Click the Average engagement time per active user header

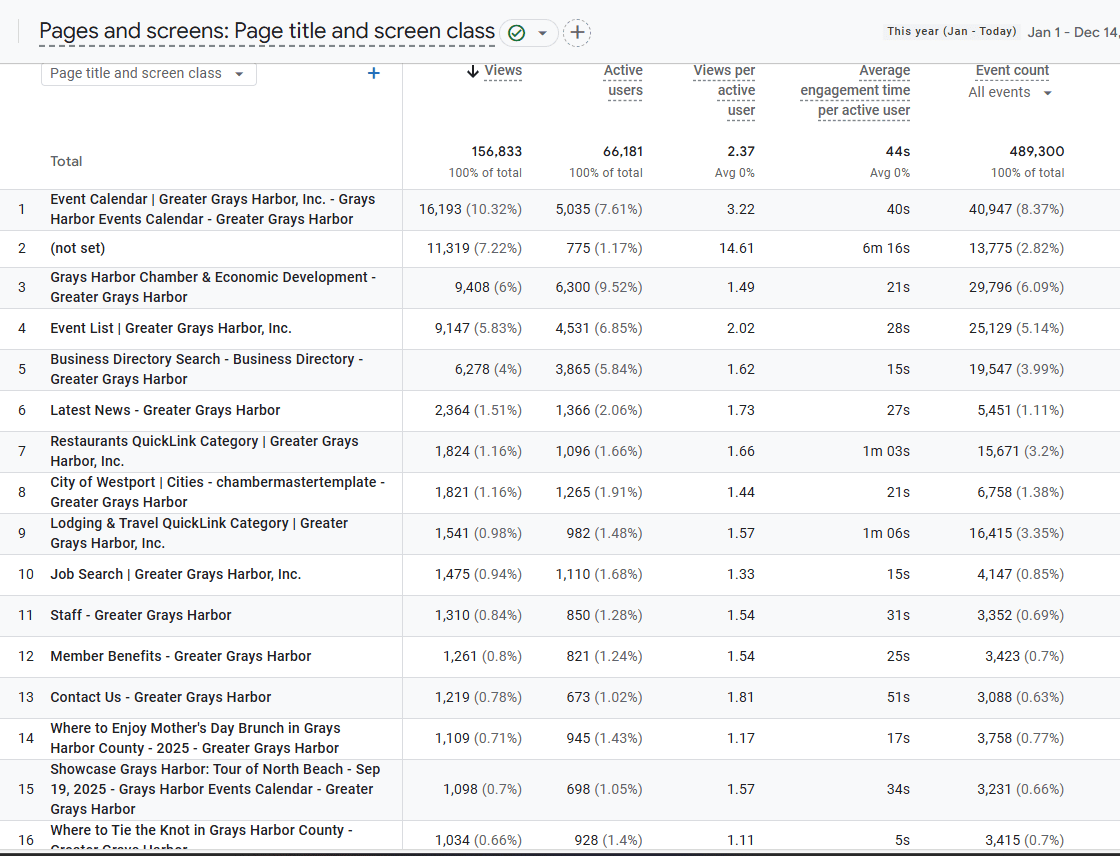(x=856, y=90)
